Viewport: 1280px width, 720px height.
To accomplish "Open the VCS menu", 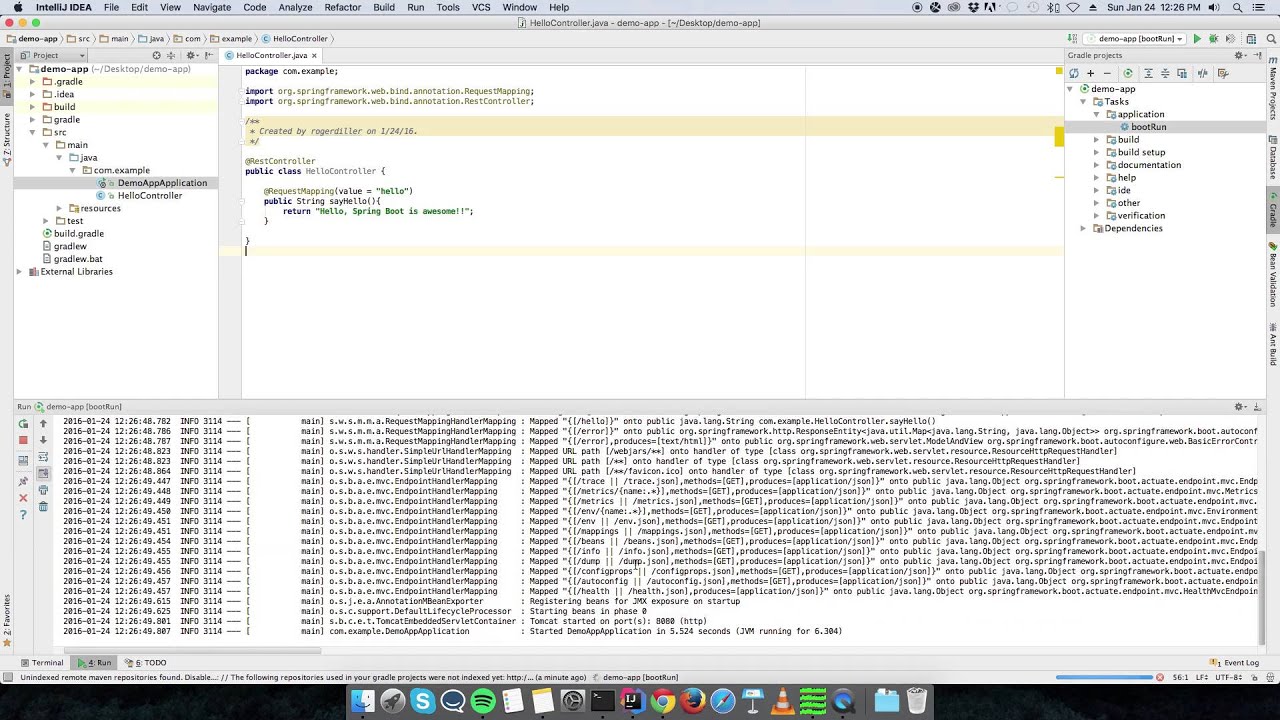I will [x=481, y=7].
